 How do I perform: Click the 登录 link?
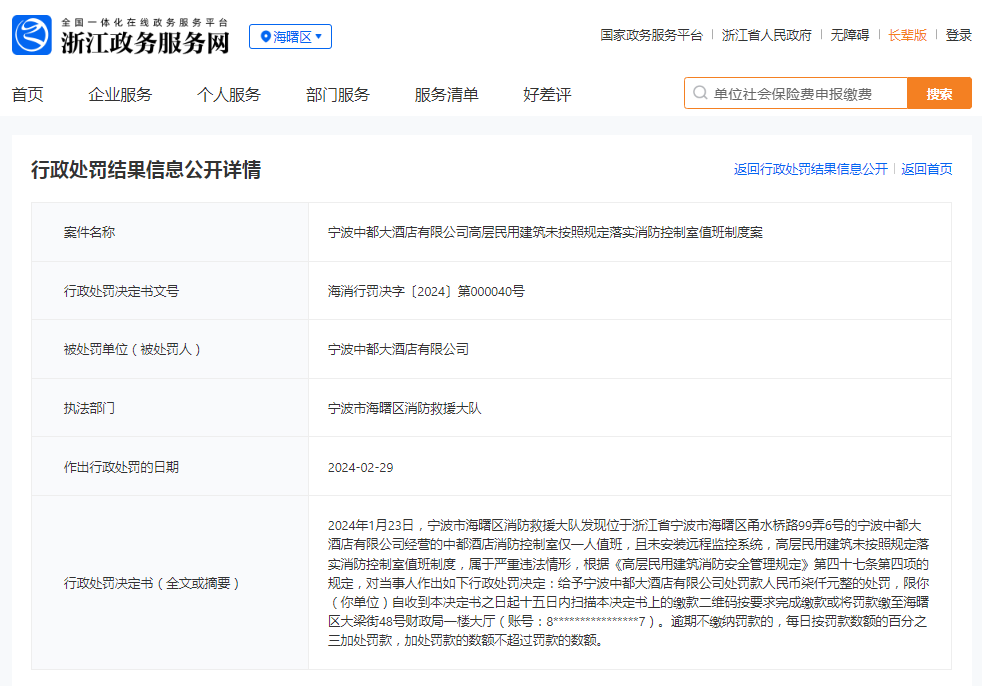point(959,35)
